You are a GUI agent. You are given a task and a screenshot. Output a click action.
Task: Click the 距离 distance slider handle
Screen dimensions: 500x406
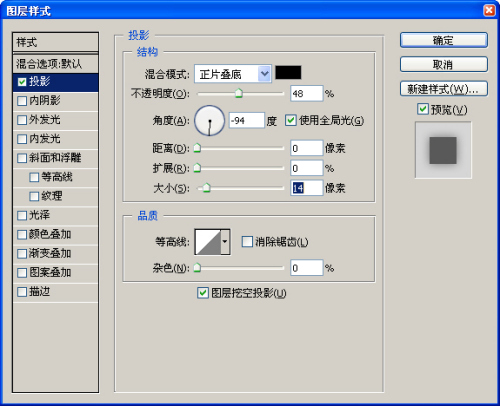tap(197, 148)
